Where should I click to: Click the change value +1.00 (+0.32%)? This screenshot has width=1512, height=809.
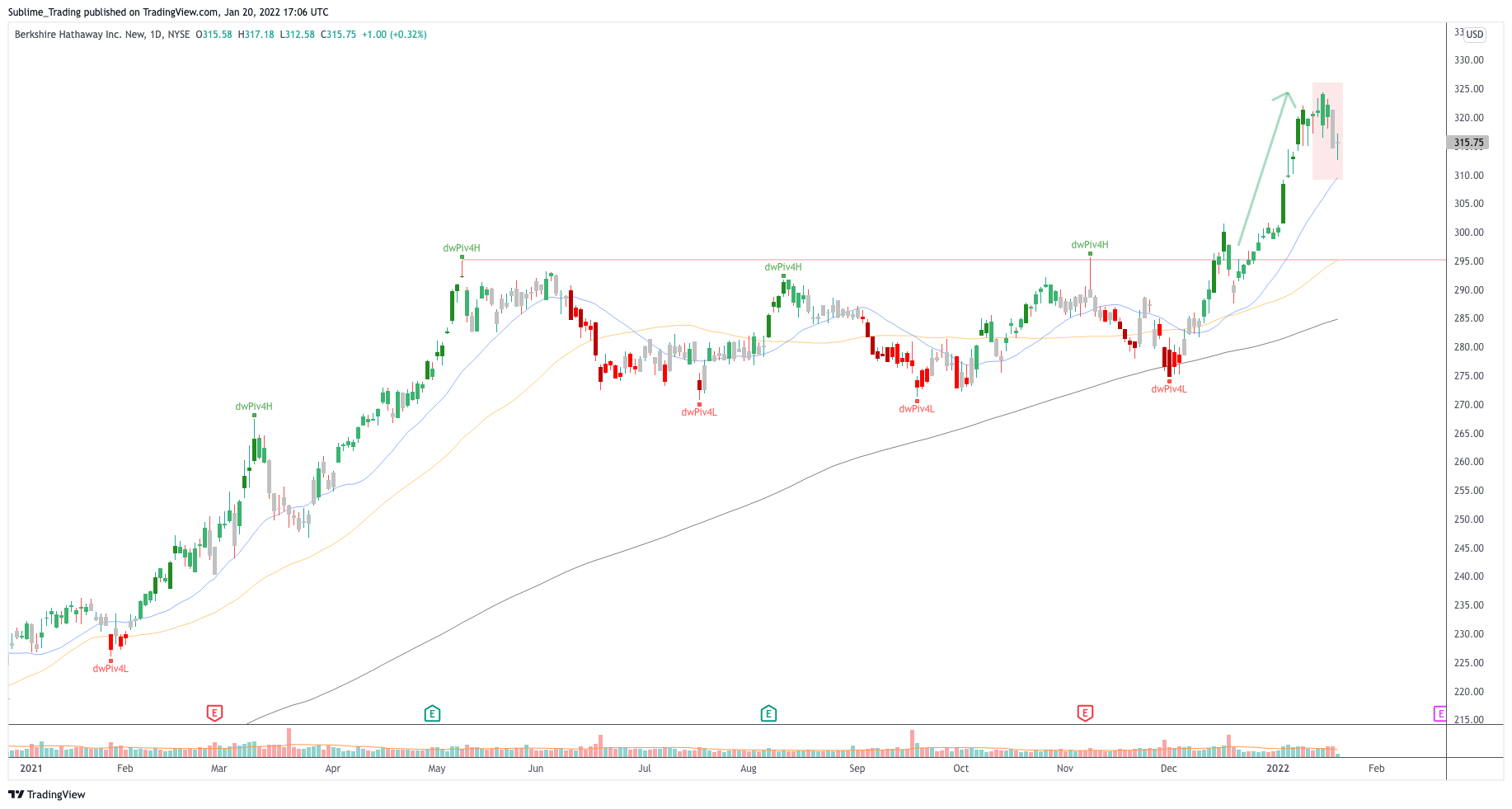394,35
